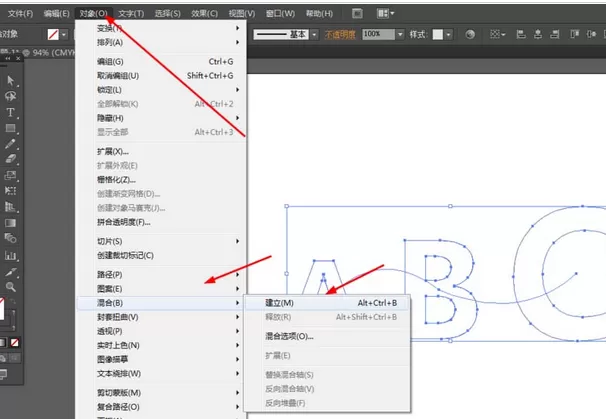Image resolution: width=606 pixels, height=419 pixels.
Task: Select the Column Graph tool
Action: 10,255
